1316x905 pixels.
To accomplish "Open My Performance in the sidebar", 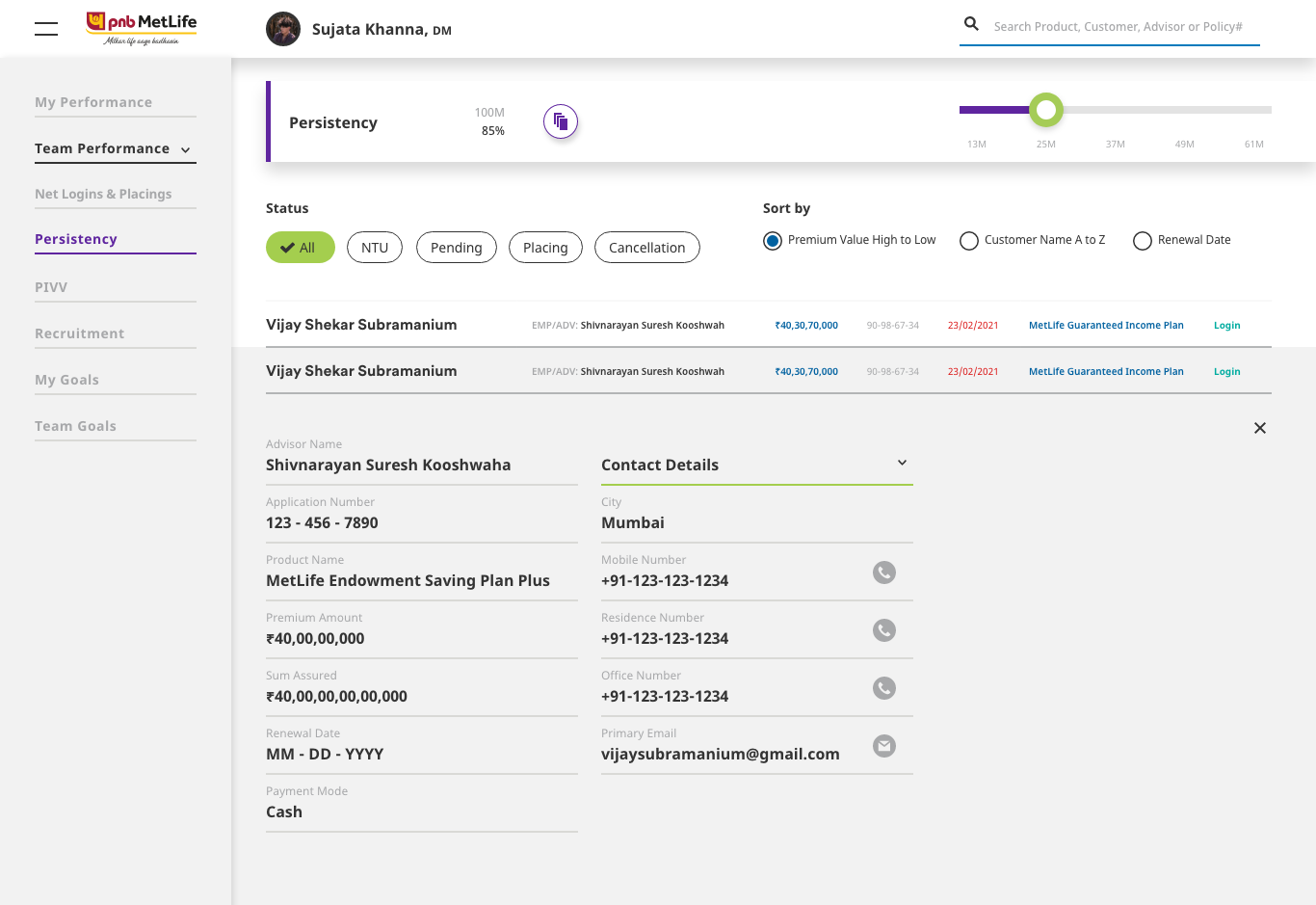I will click(93, 102).
